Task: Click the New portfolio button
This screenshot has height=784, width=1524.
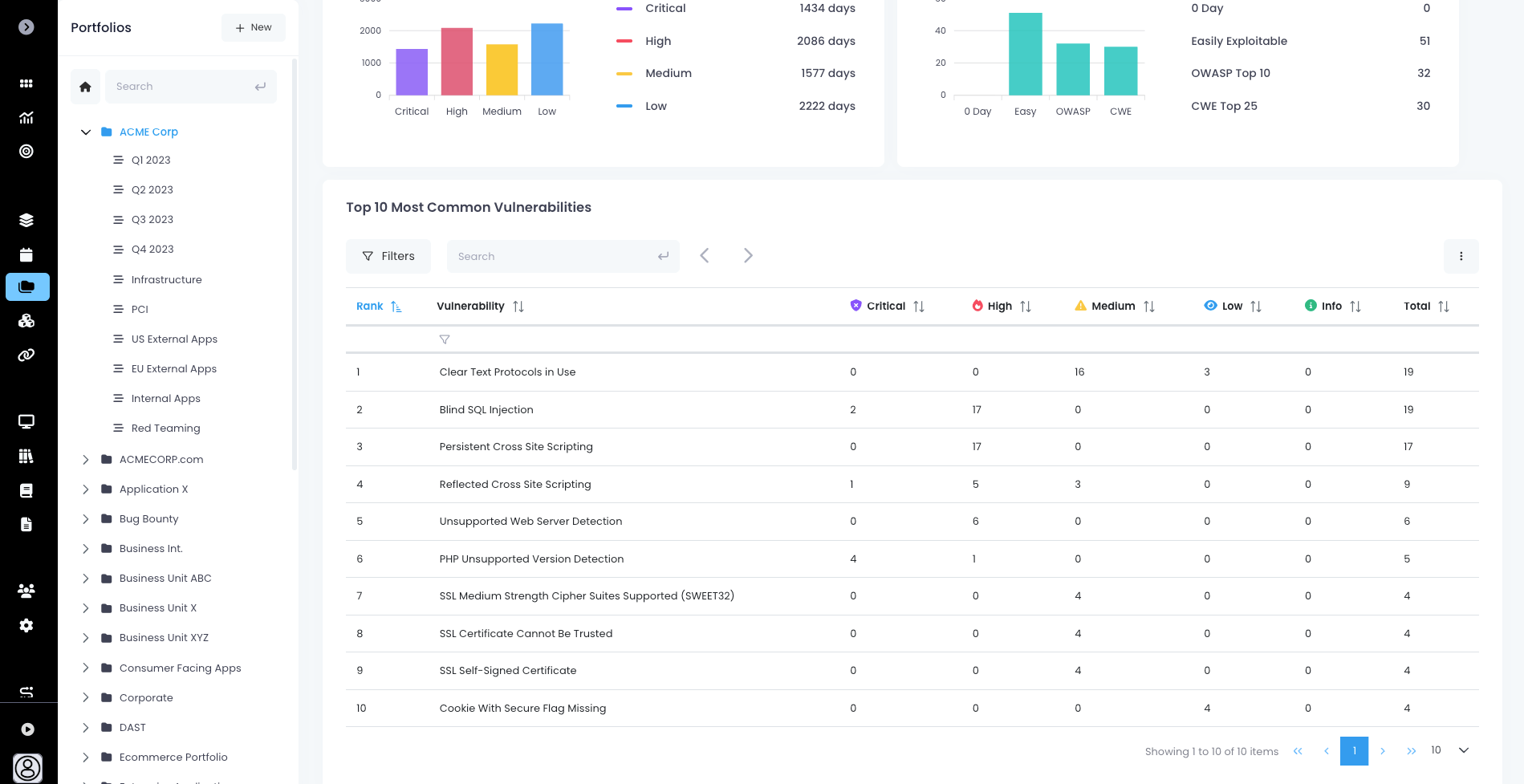Action: [x=254, y=27]
